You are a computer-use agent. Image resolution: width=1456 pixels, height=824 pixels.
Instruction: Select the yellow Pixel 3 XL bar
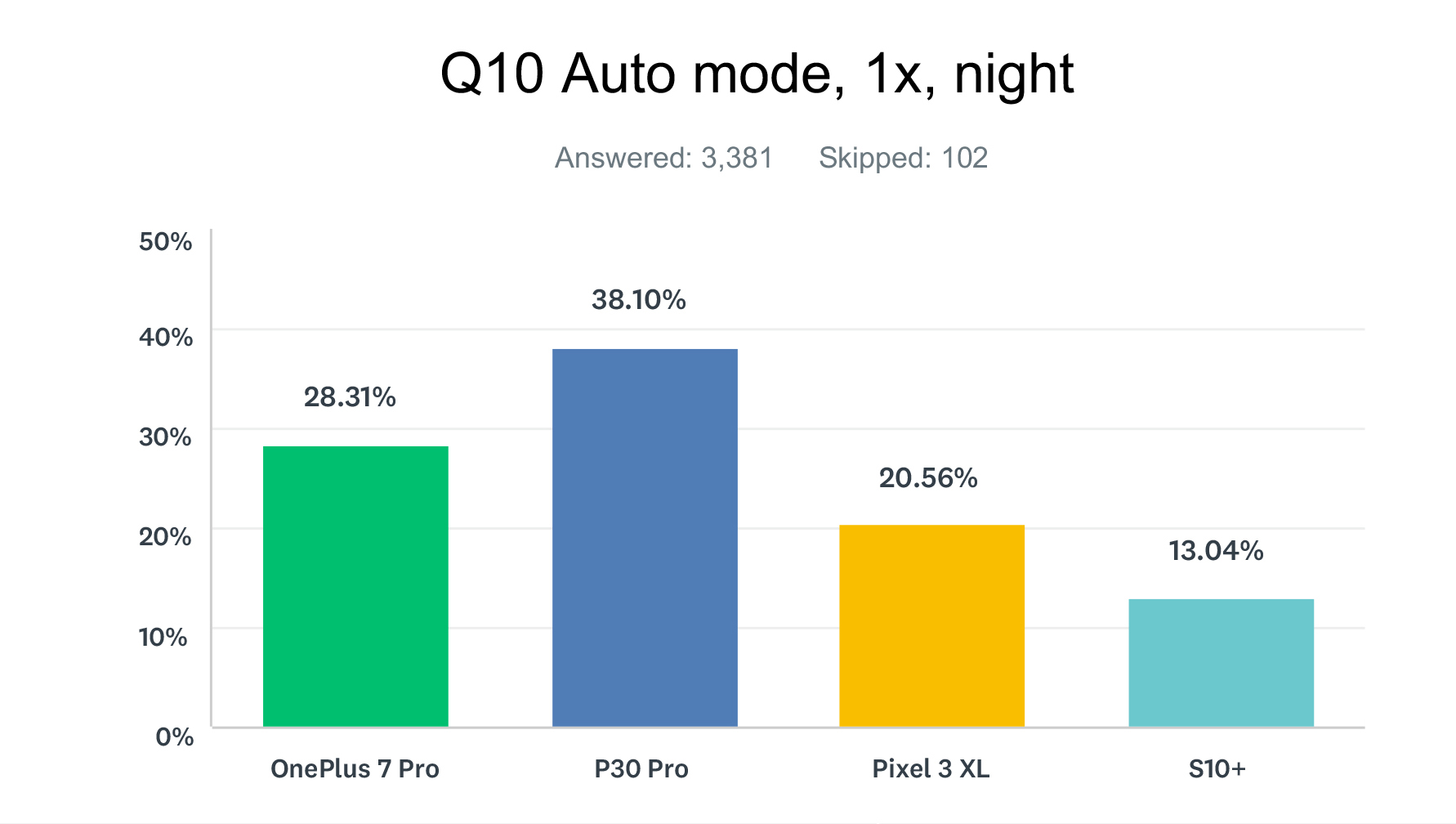931,625
